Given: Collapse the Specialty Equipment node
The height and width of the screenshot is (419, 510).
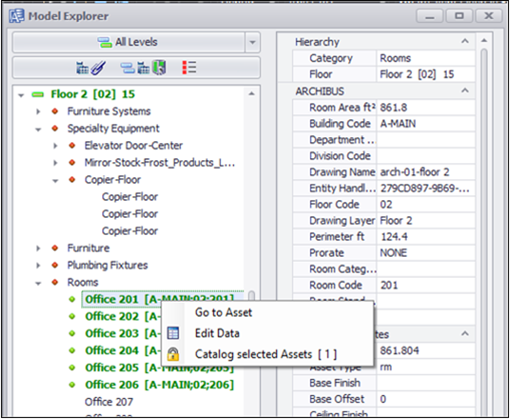Looking at the screenshot, I should (x=38, y=129).
